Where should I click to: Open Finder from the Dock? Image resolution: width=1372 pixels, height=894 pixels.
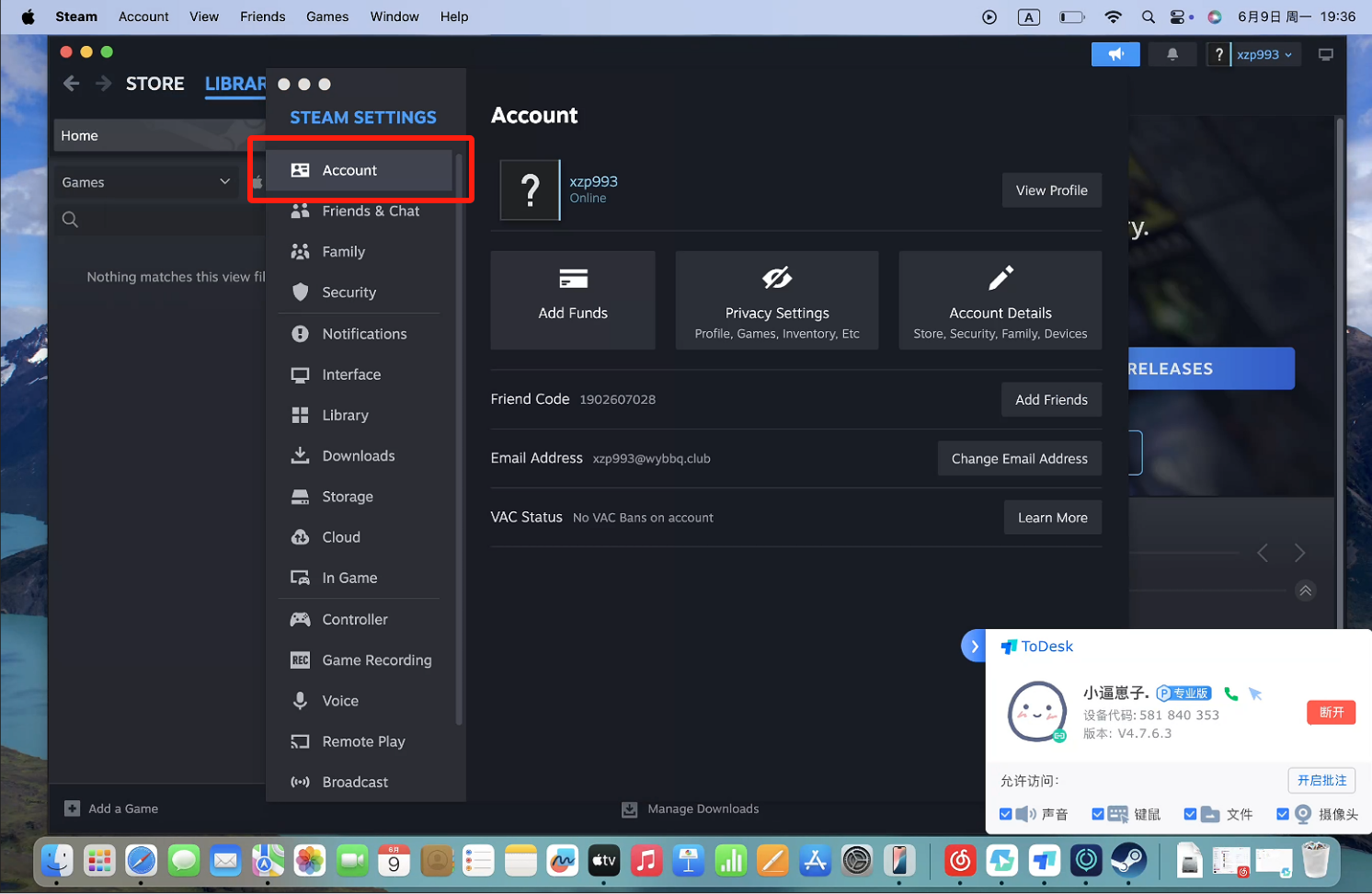pyautogui.click(x=57, y=861)
